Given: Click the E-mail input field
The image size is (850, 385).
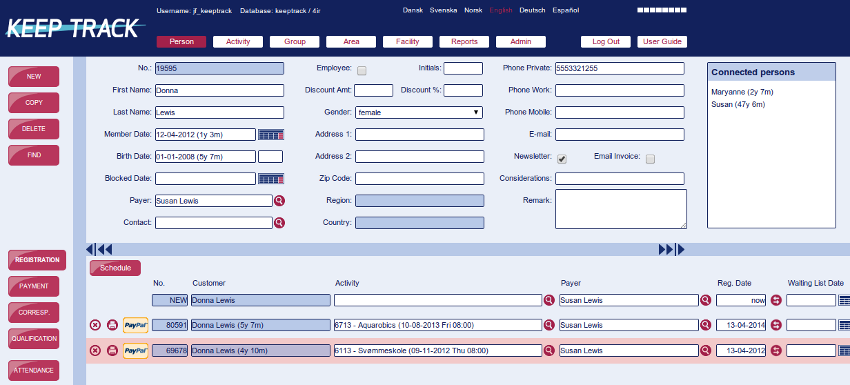Looking at the screenshot, I should (x=620, y=134).
